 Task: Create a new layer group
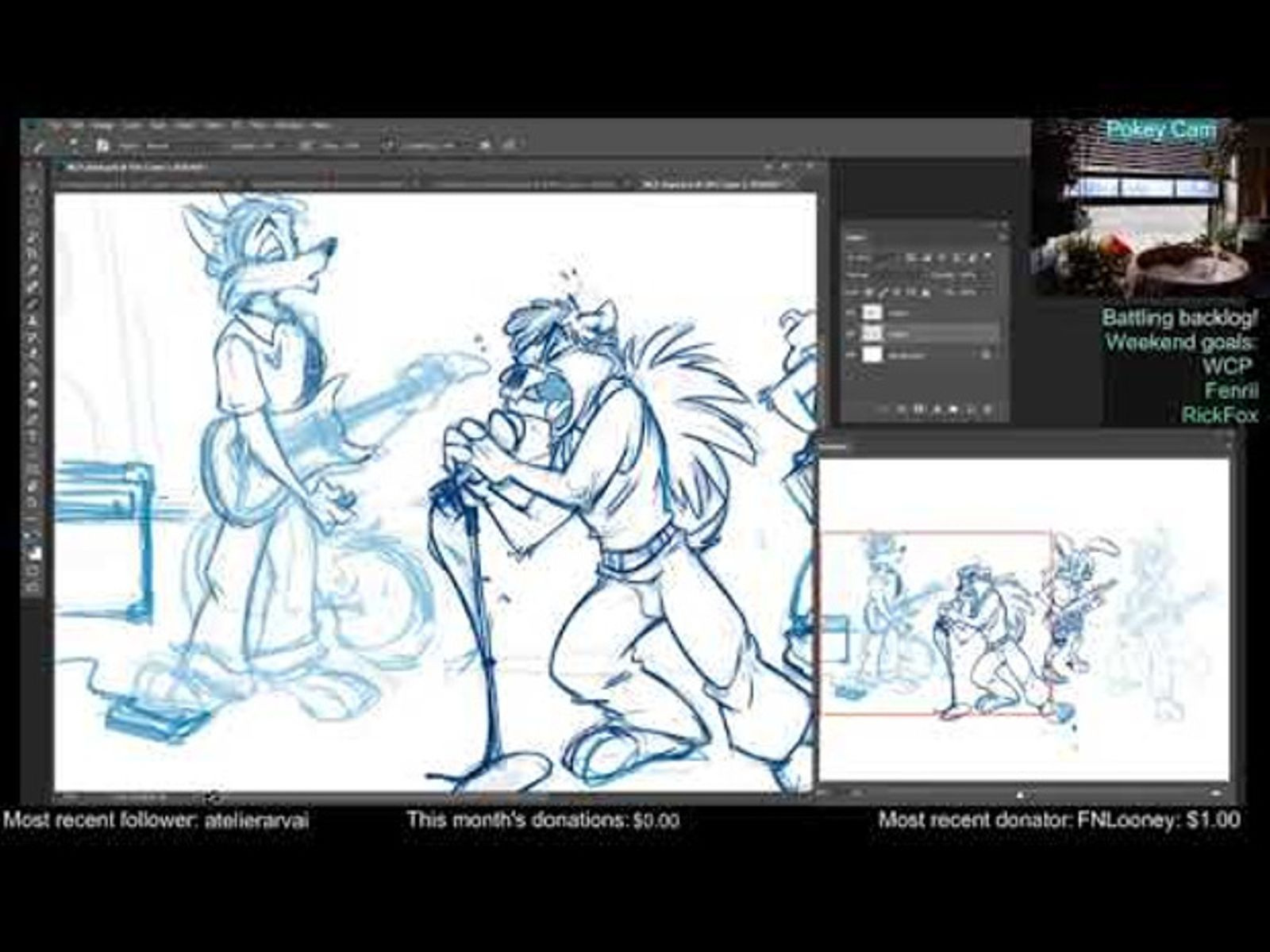click(x=953, y=409)
